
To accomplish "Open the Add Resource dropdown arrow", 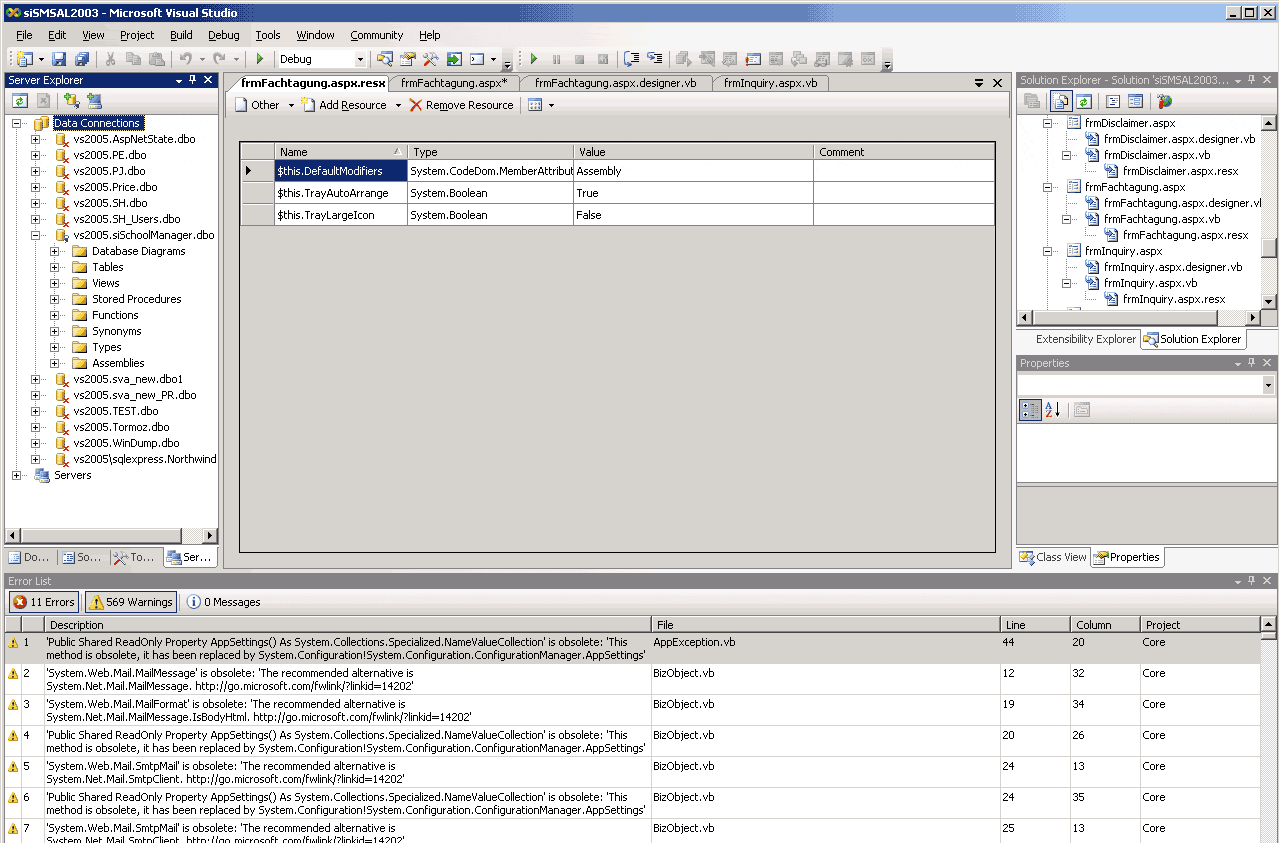I will click(x=397, y=105).
